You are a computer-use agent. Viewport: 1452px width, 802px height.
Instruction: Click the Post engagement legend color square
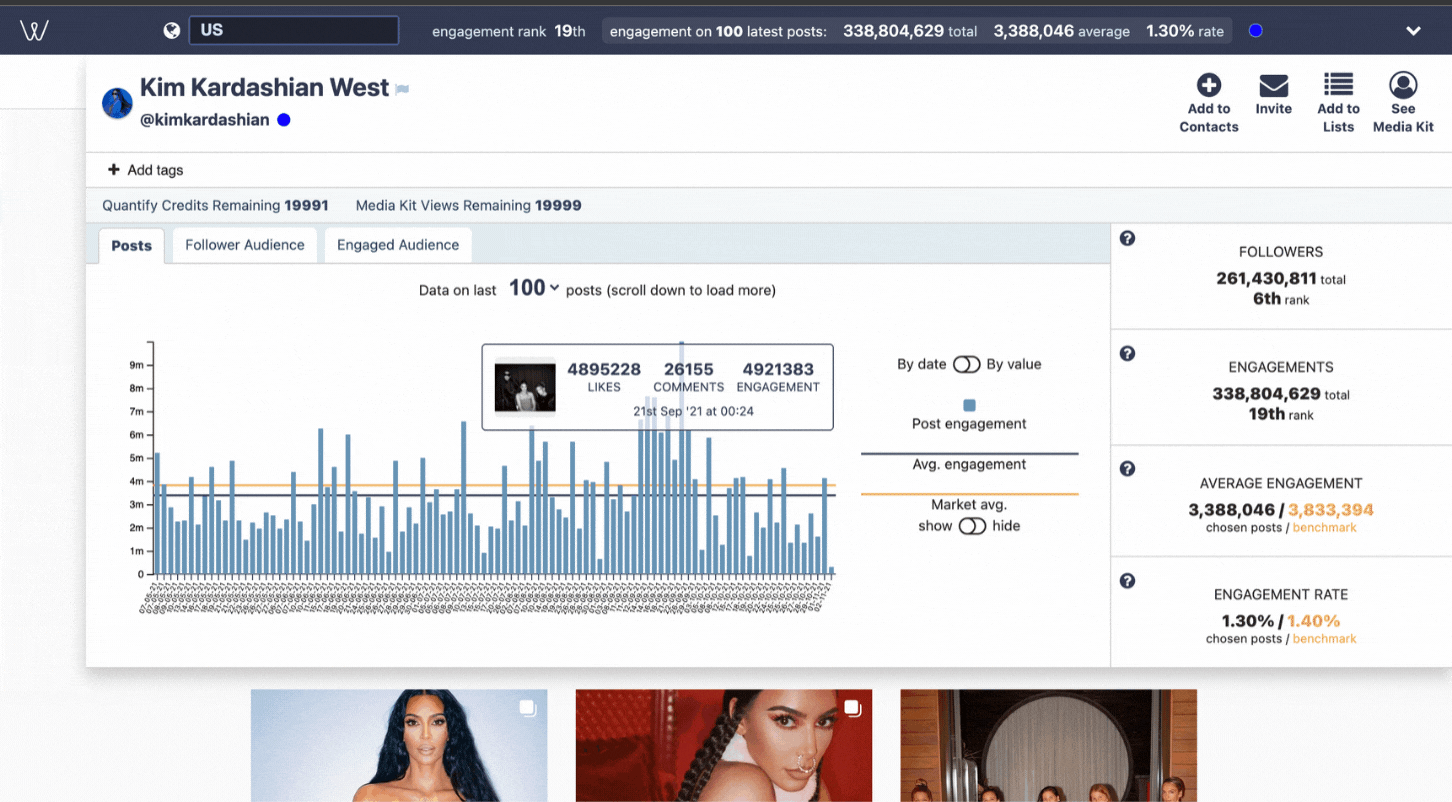(x=969, y=405)
